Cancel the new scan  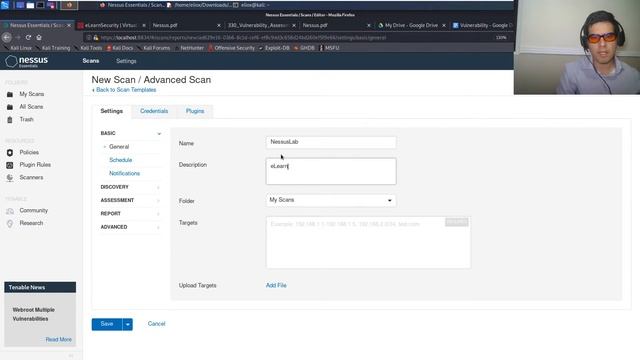[x=156, y=324]
